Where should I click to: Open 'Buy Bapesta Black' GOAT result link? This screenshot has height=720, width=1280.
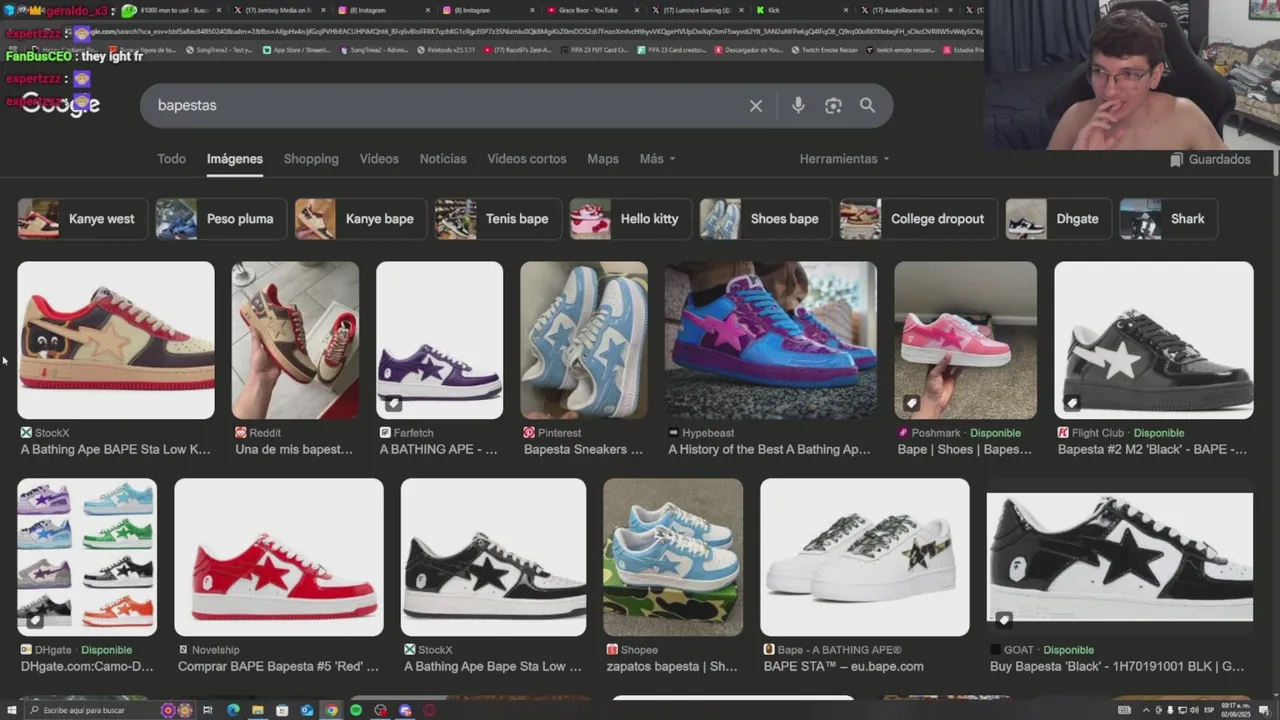pyautogui.click(x=1117, y=667)
